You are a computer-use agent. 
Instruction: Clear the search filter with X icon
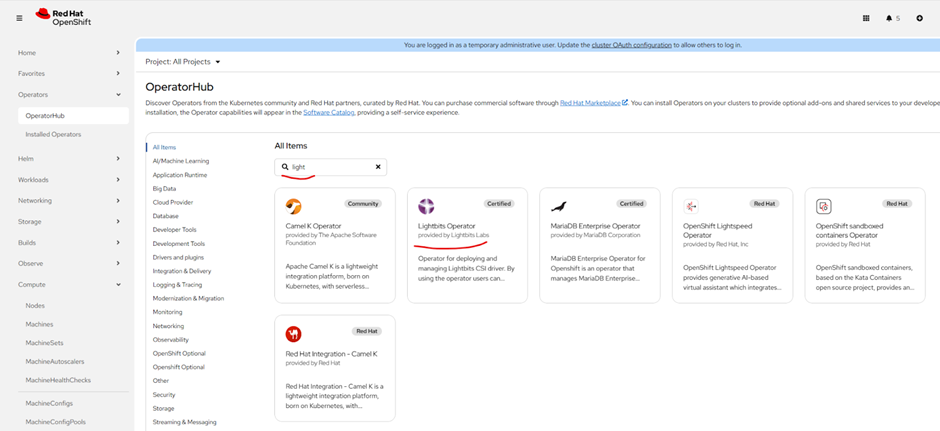378,167
